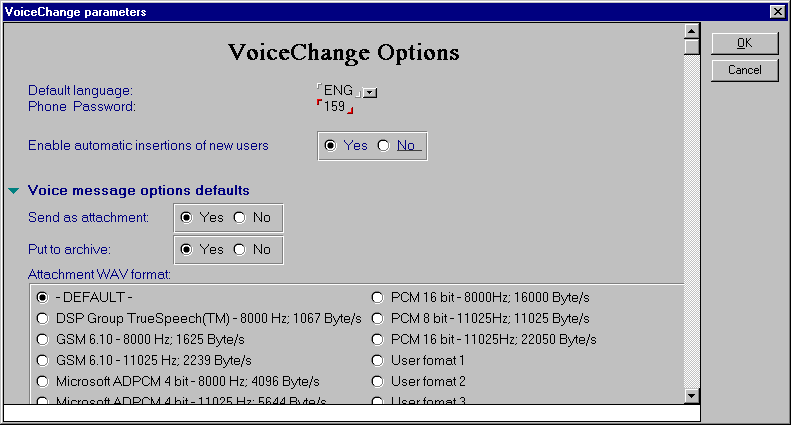
Task: Click the Cancel button
Action: 745,70
